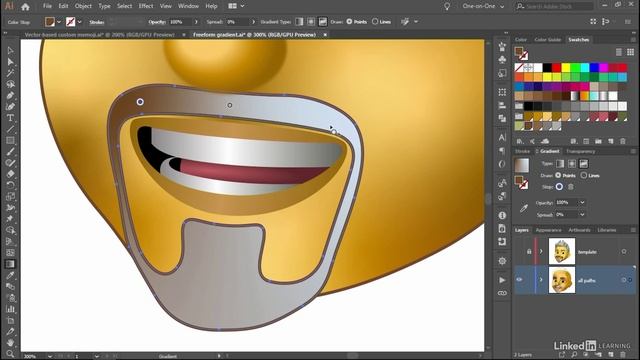Expand the all paths layer
The image size is (640, 360).
coord(541,280)
